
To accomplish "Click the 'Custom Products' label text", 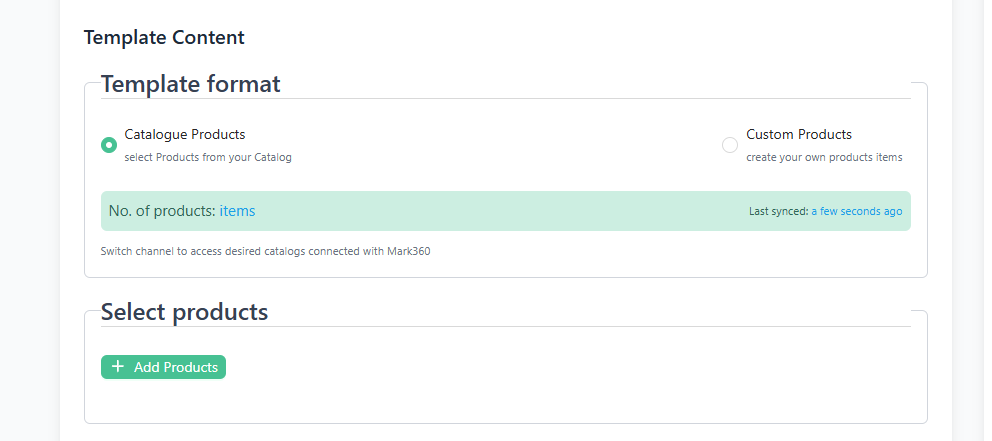I will coord(799,134).
